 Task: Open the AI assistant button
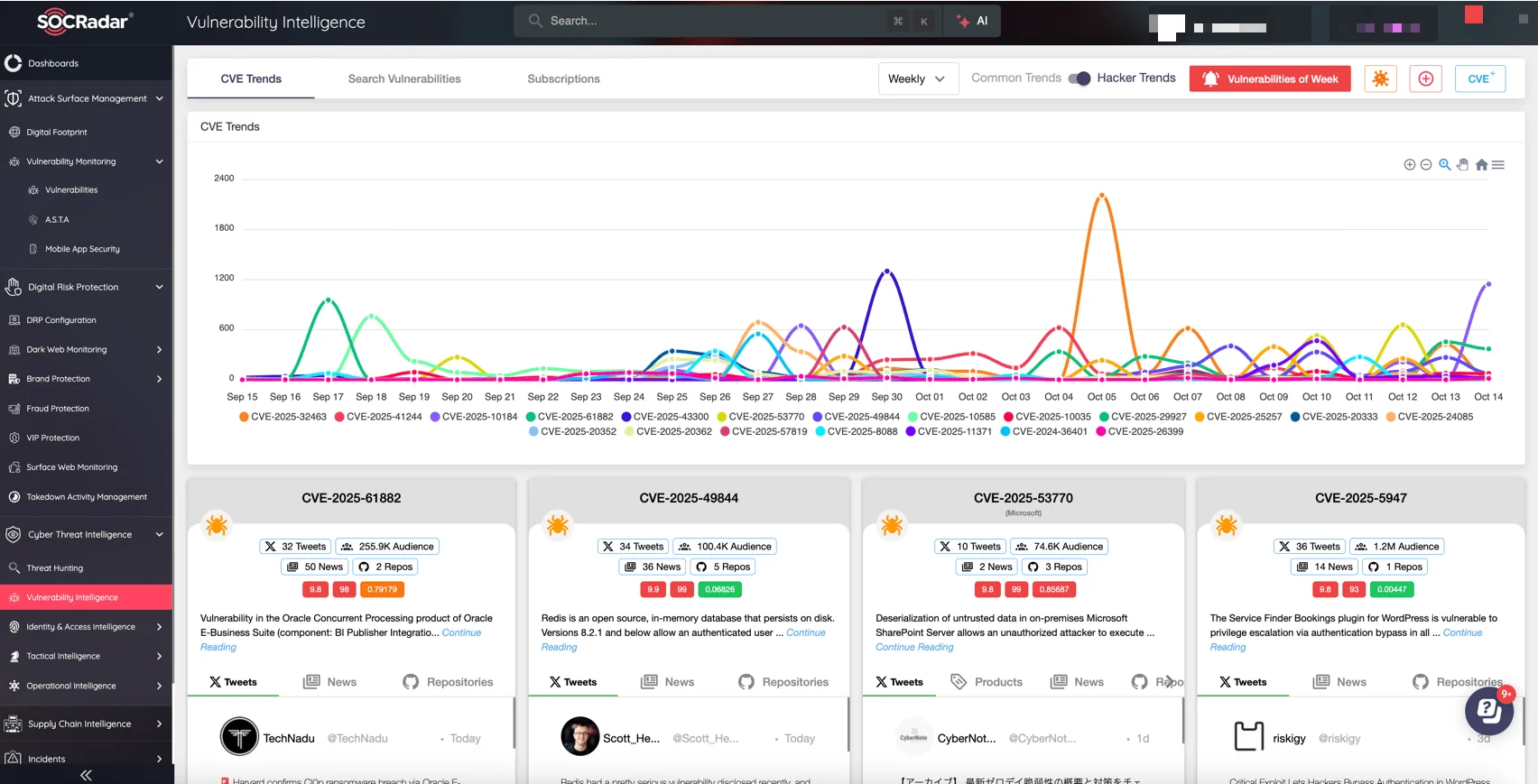[973, 21]
